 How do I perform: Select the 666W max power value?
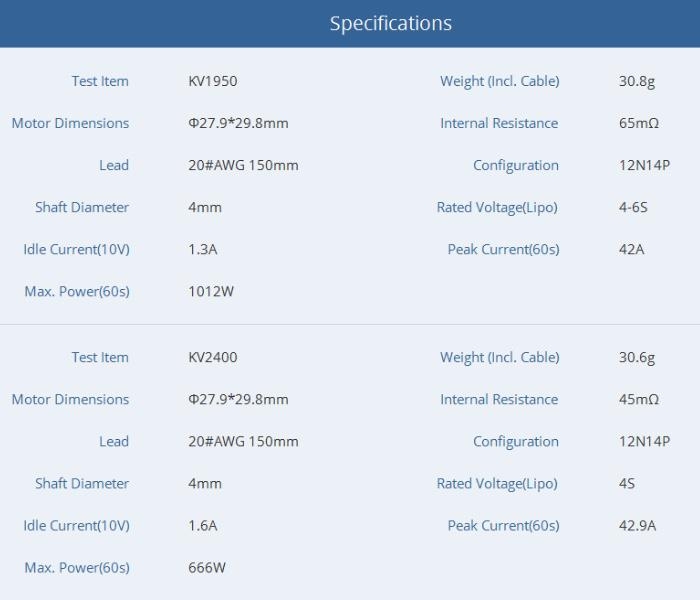pos(207,567)
